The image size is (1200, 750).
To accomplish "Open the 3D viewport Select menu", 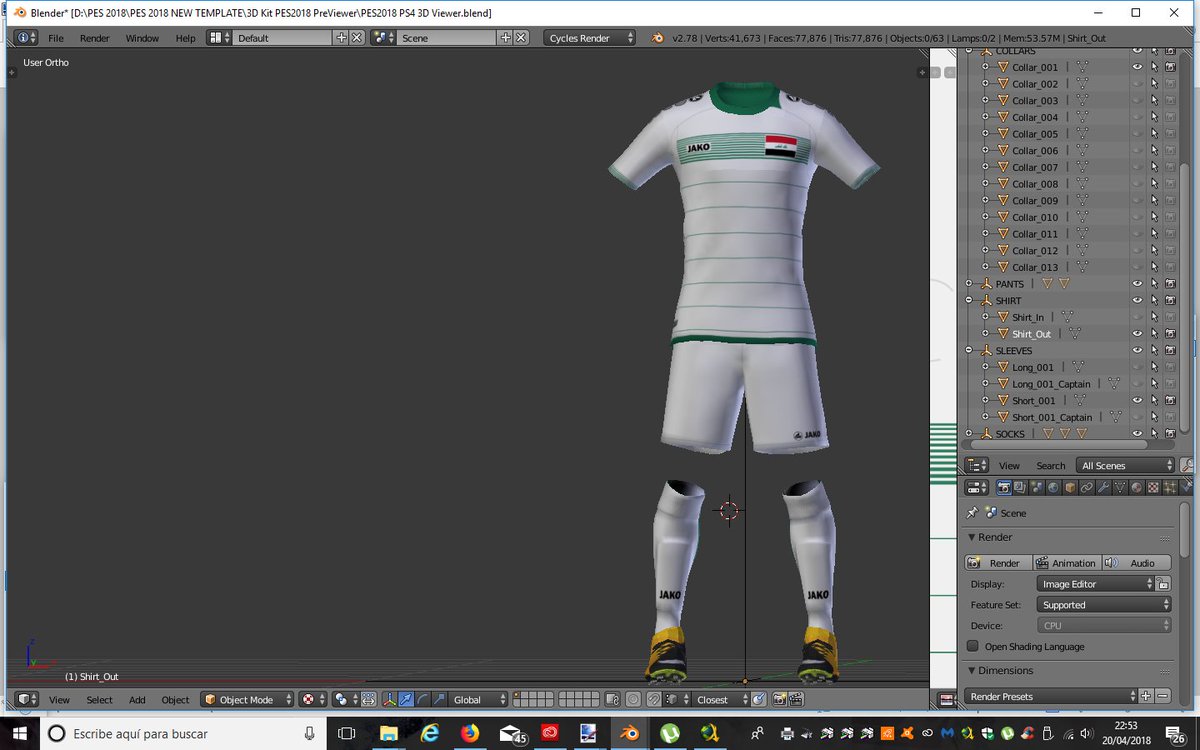I will pos(99,700).
